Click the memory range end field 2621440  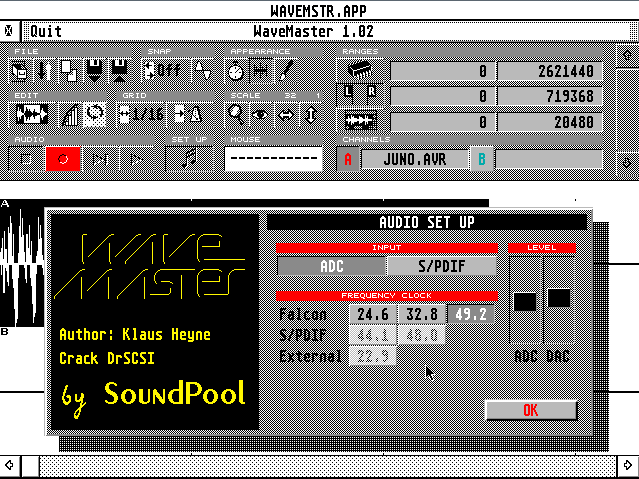click(550, 71)
